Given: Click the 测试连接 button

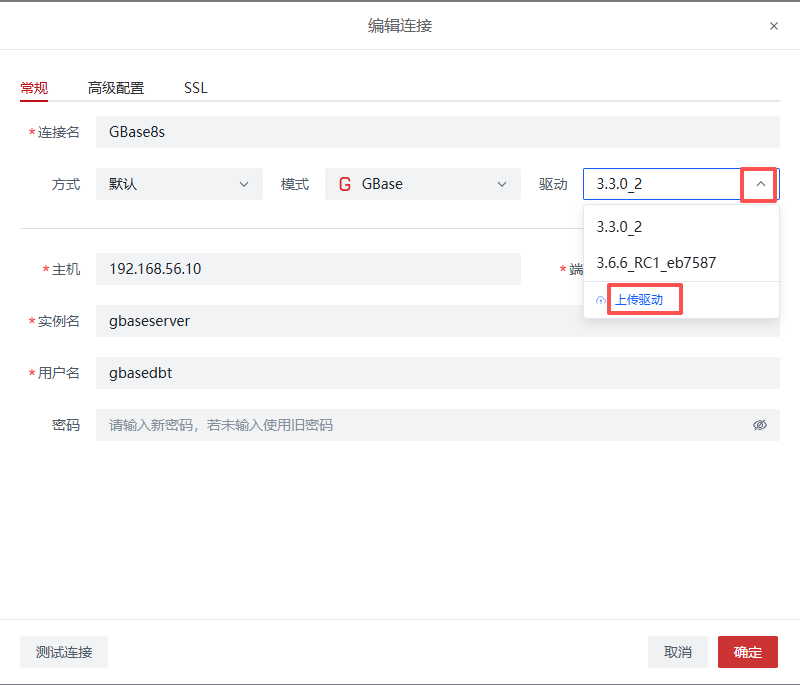Looking at the screenshot, I should (64, 652).
